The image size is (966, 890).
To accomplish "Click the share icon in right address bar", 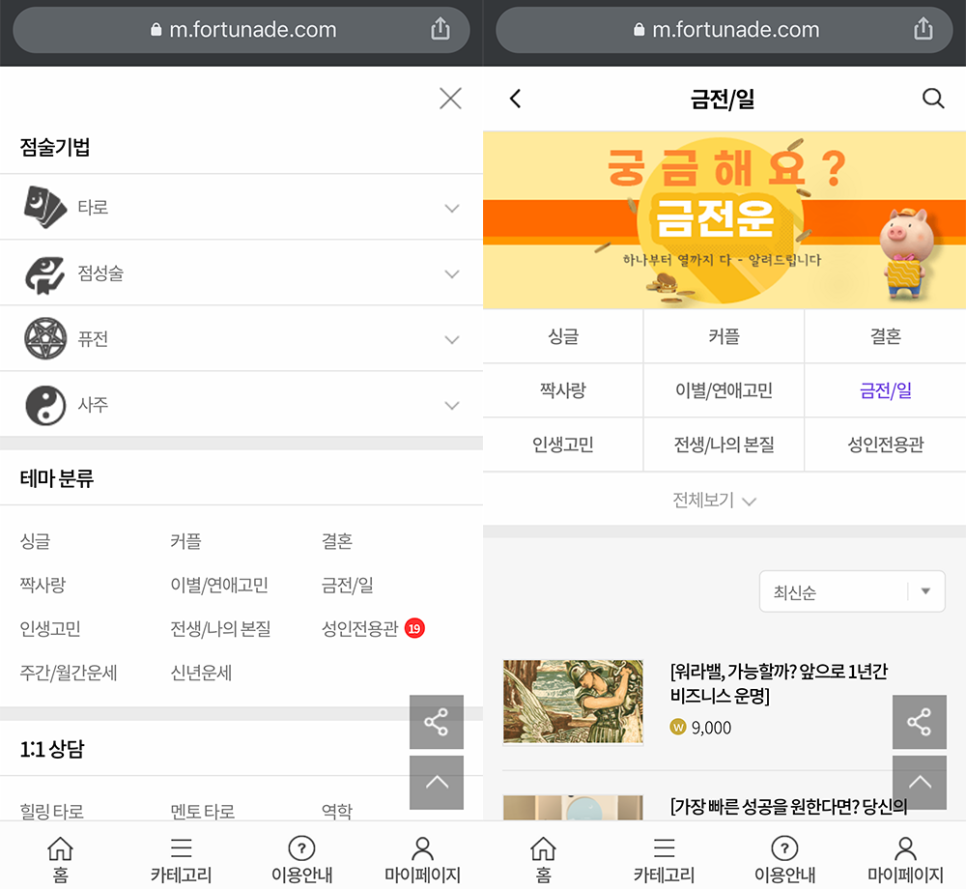I will coord(923,29).
